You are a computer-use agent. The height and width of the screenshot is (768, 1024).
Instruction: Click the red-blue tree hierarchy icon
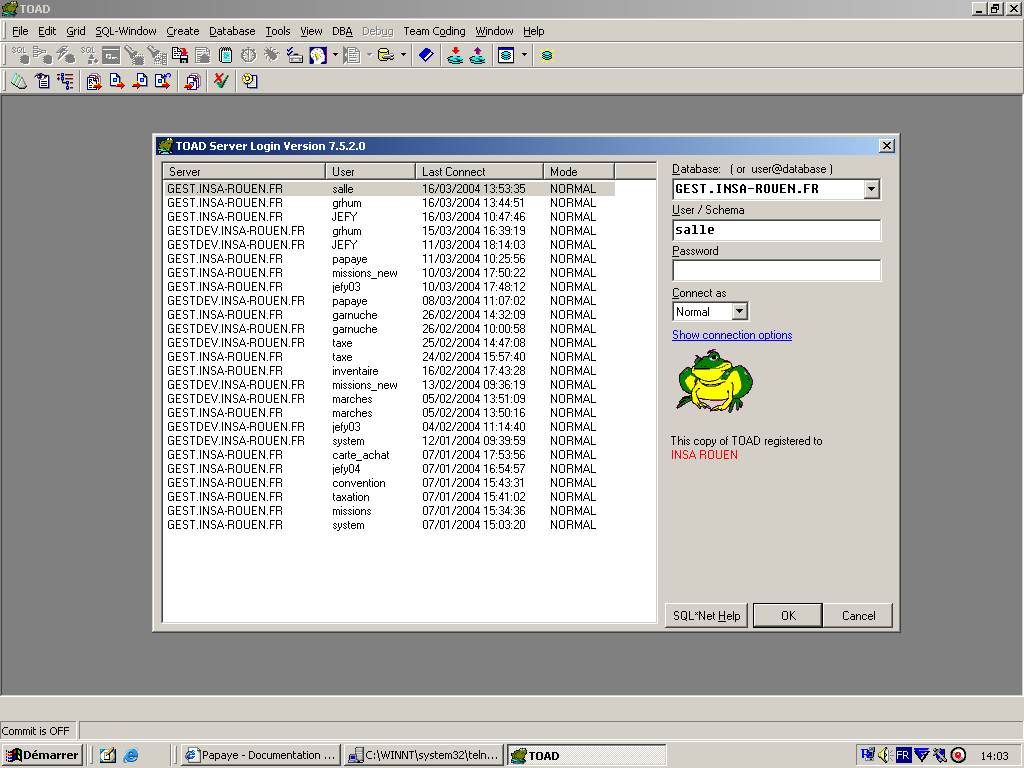pyautogui.click(x=65, y=81)
